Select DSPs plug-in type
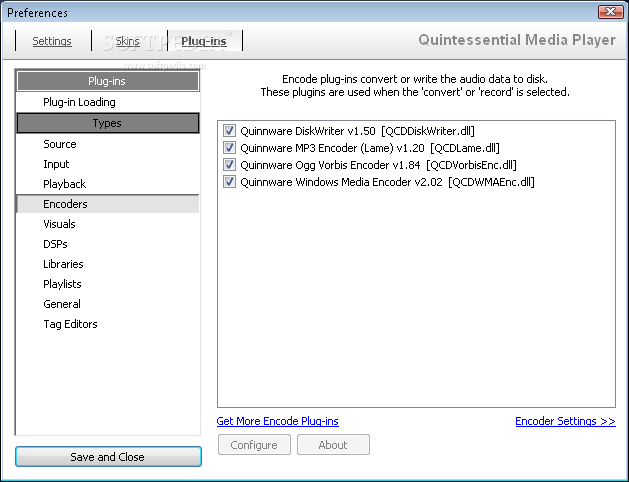 108,244
